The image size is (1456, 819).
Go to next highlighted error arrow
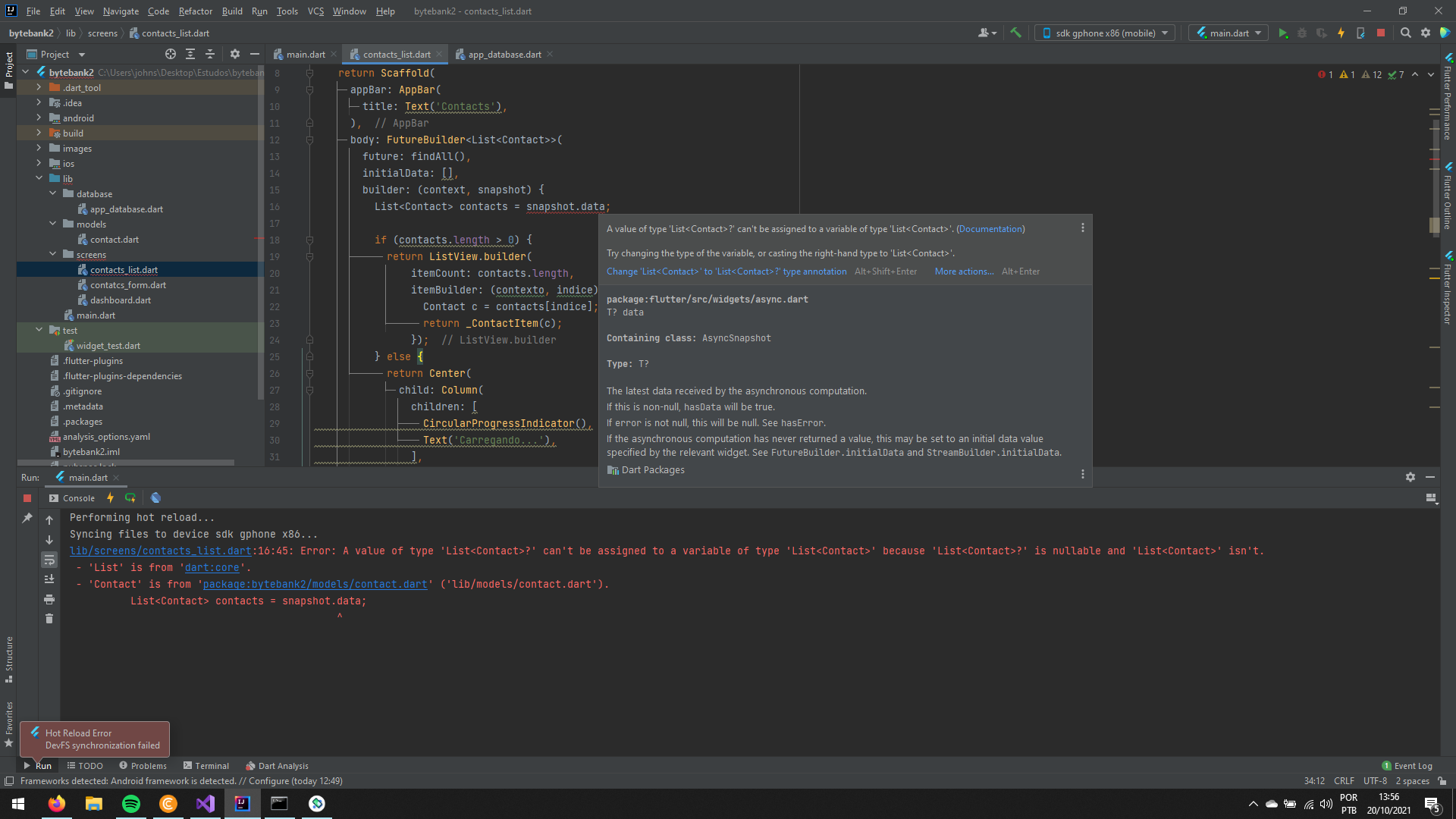click(1431, 74)
